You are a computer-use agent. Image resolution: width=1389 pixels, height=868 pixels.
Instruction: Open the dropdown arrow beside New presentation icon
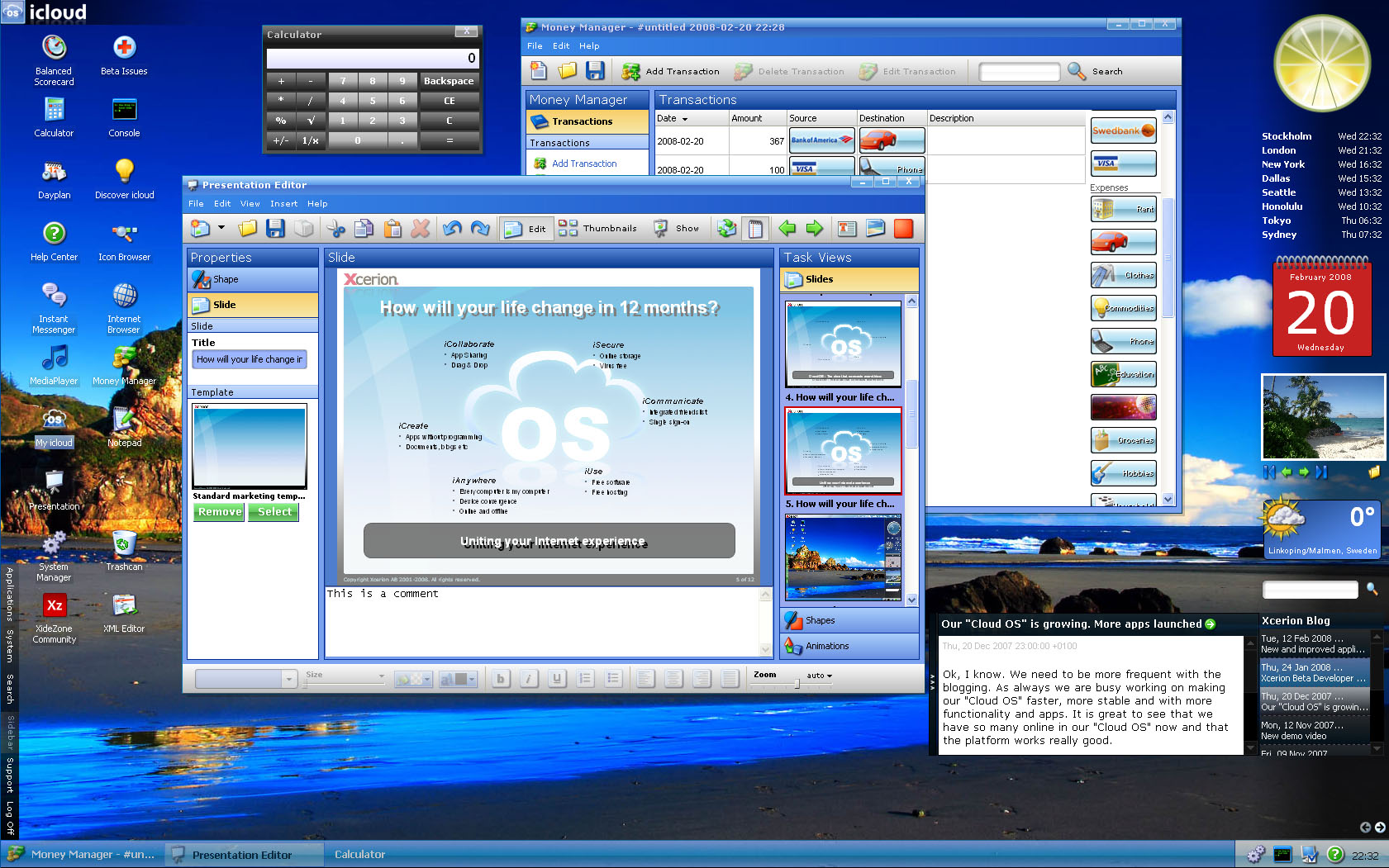coord(221,228)
